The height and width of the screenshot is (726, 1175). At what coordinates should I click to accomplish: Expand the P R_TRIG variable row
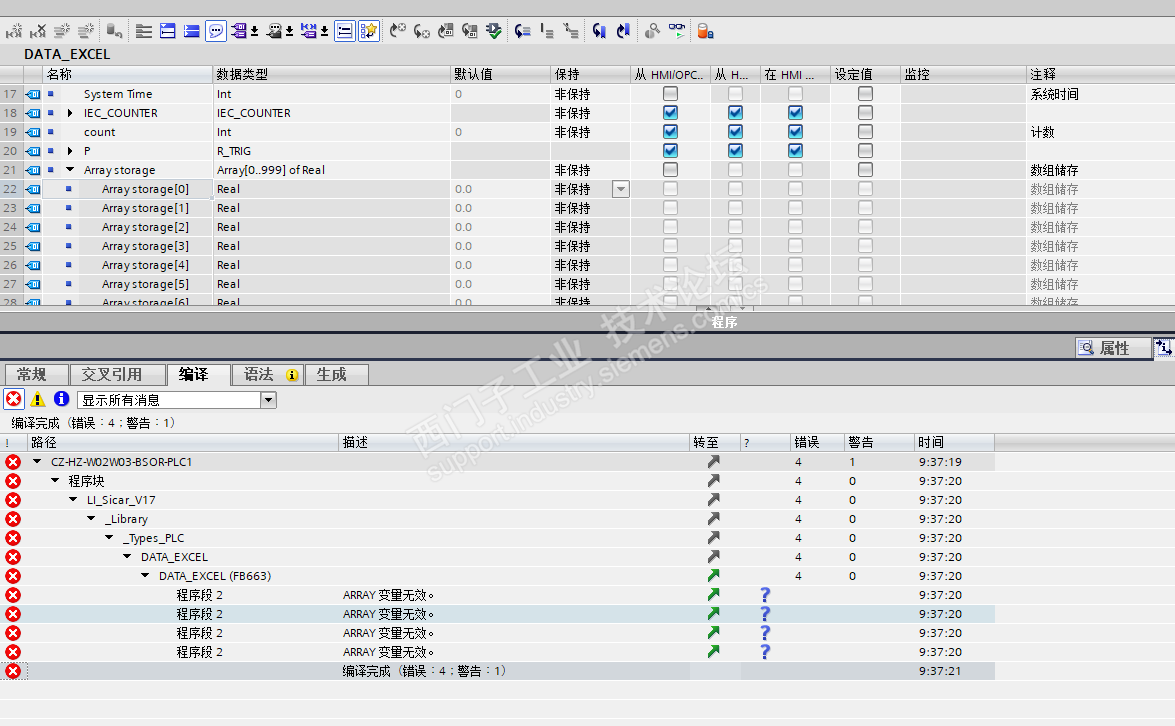pyautogui.click(x=70, y=151)
